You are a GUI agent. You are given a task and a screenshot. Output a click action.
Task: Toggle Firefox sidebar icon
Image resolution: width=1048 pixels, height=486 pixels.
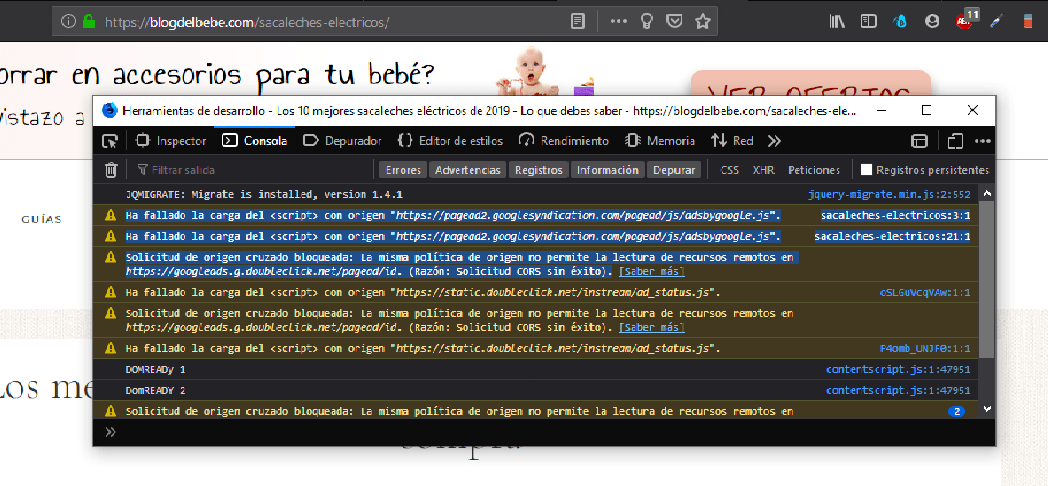pos(868,22)
